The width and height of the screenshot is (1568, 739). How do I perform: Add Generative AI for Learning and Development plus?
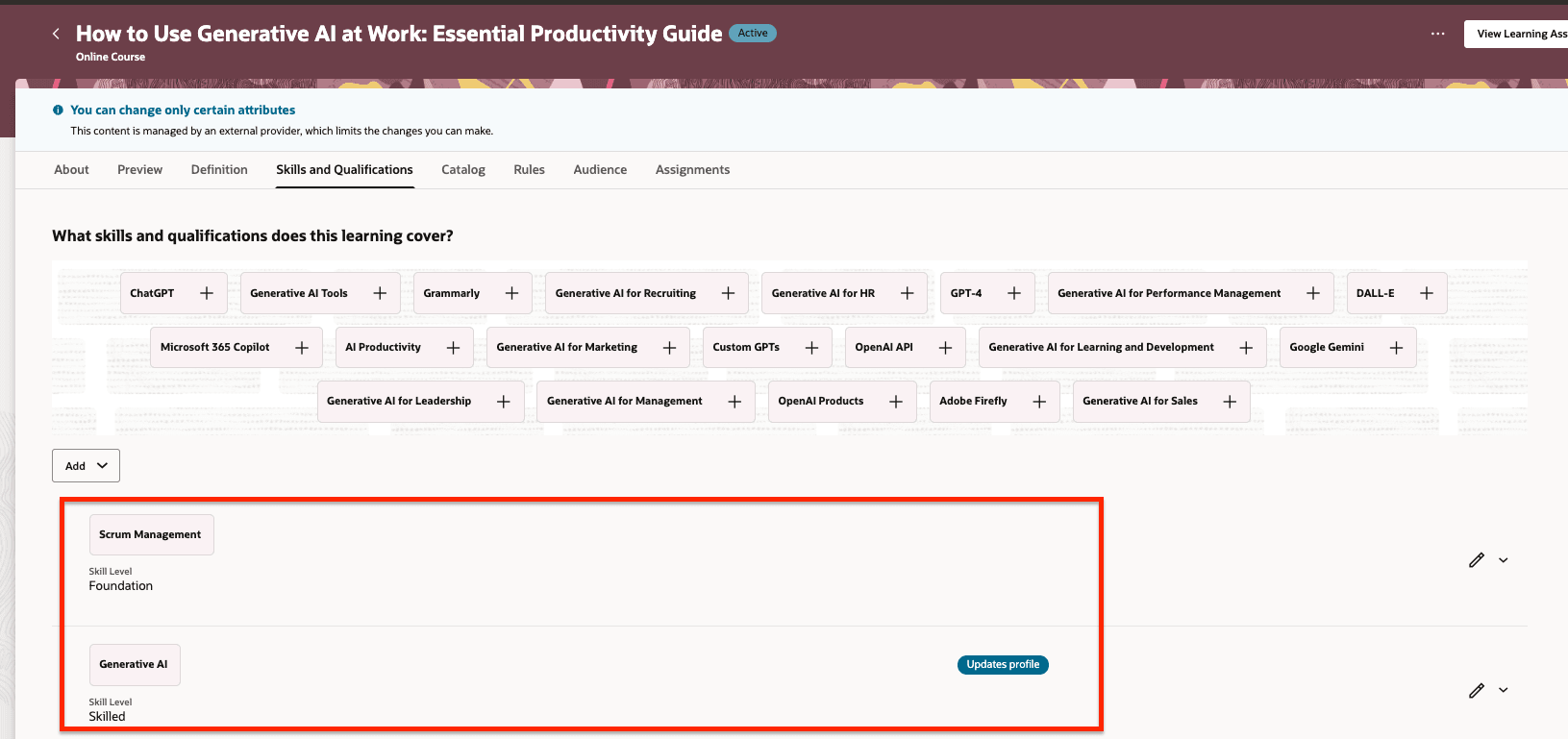click(x=1246, y=348)
